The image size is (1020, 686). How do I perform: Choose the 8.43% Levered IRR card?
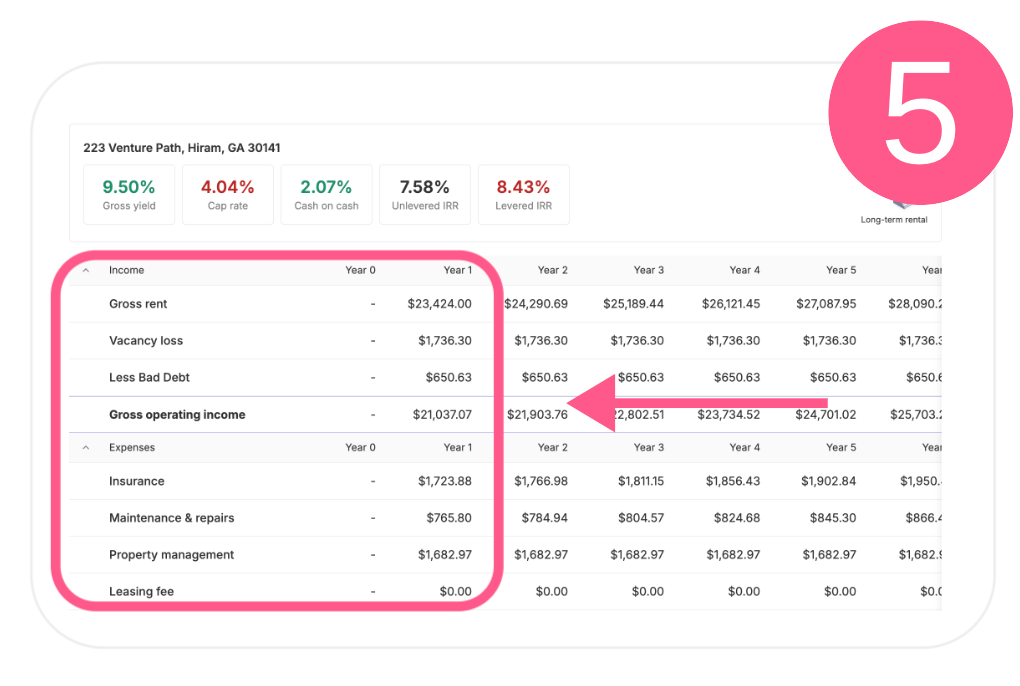click(x=524, y=194)
